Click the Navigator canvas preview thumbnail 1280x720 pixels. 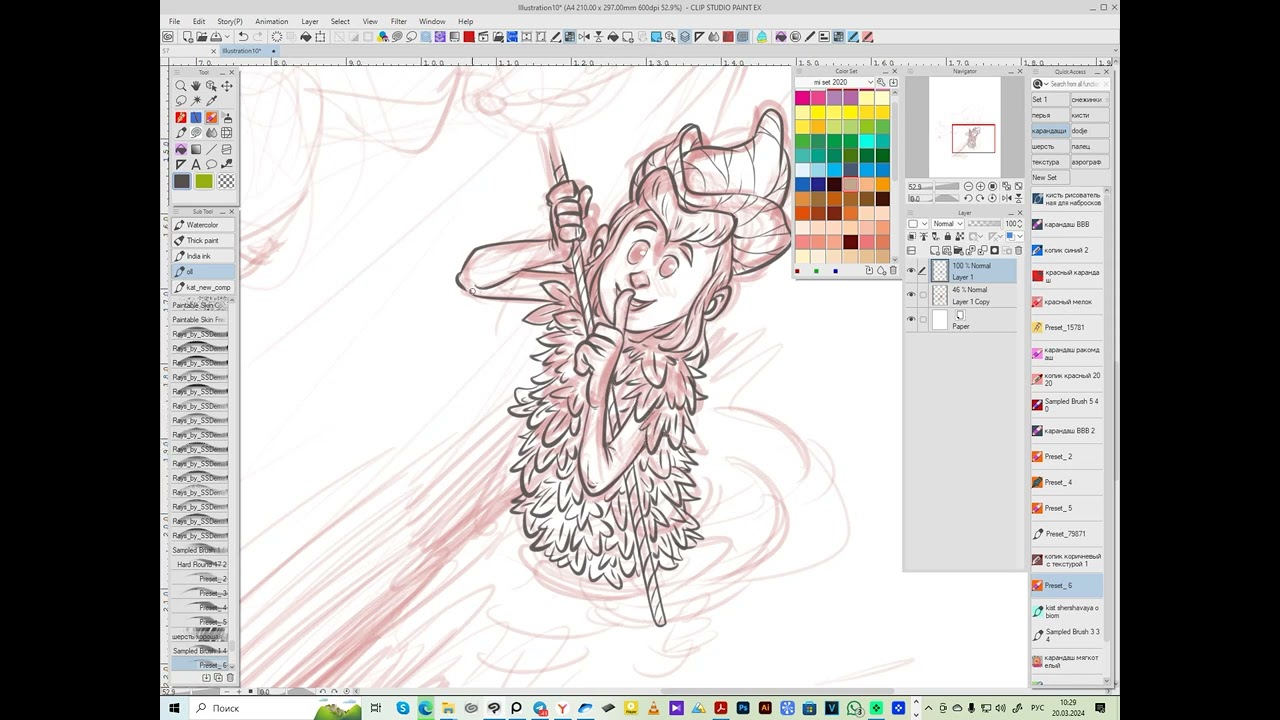tap(965, 127)
